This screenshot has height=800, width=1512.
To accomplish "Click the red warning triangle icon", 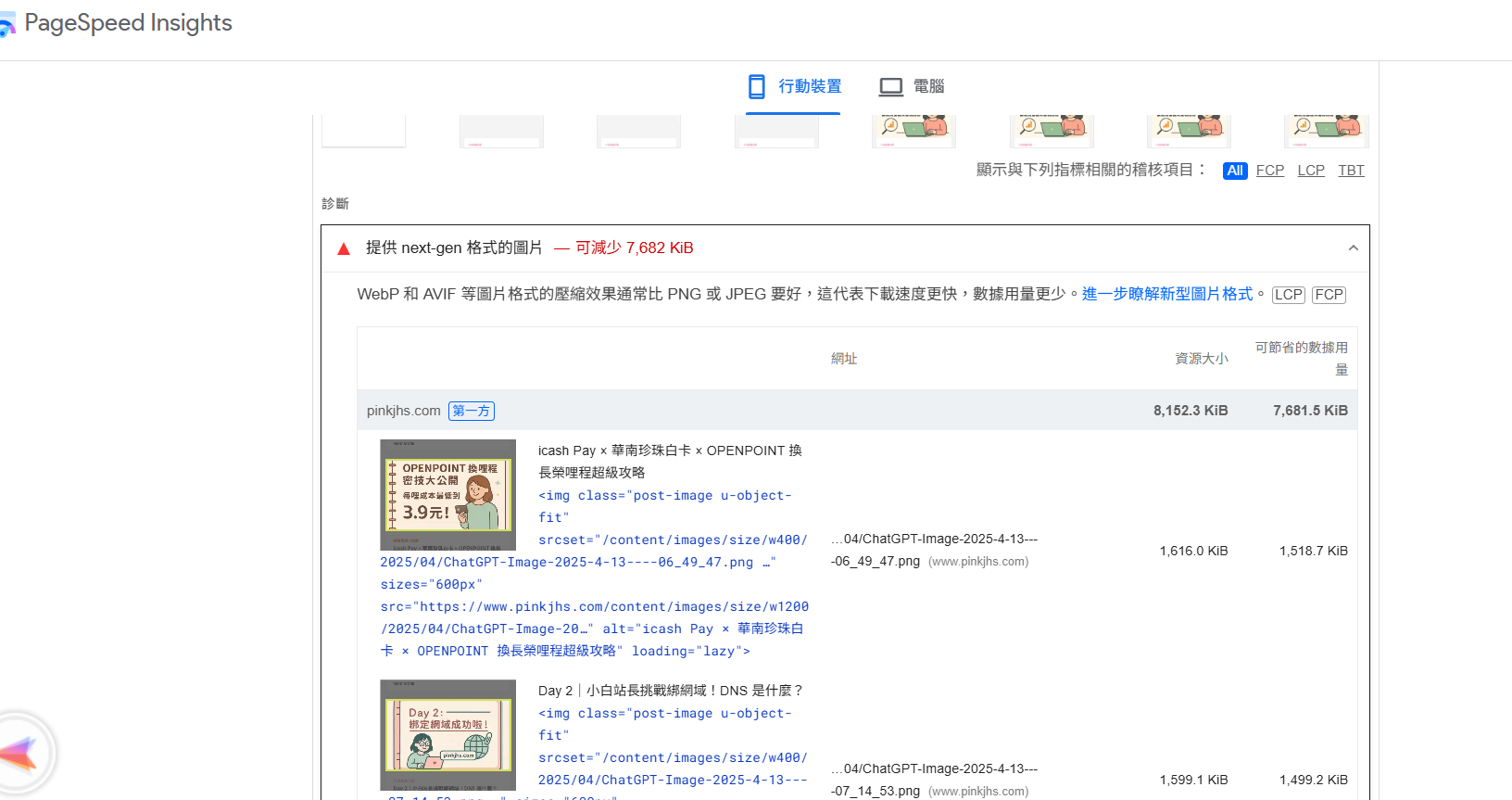I will point(344,248).
